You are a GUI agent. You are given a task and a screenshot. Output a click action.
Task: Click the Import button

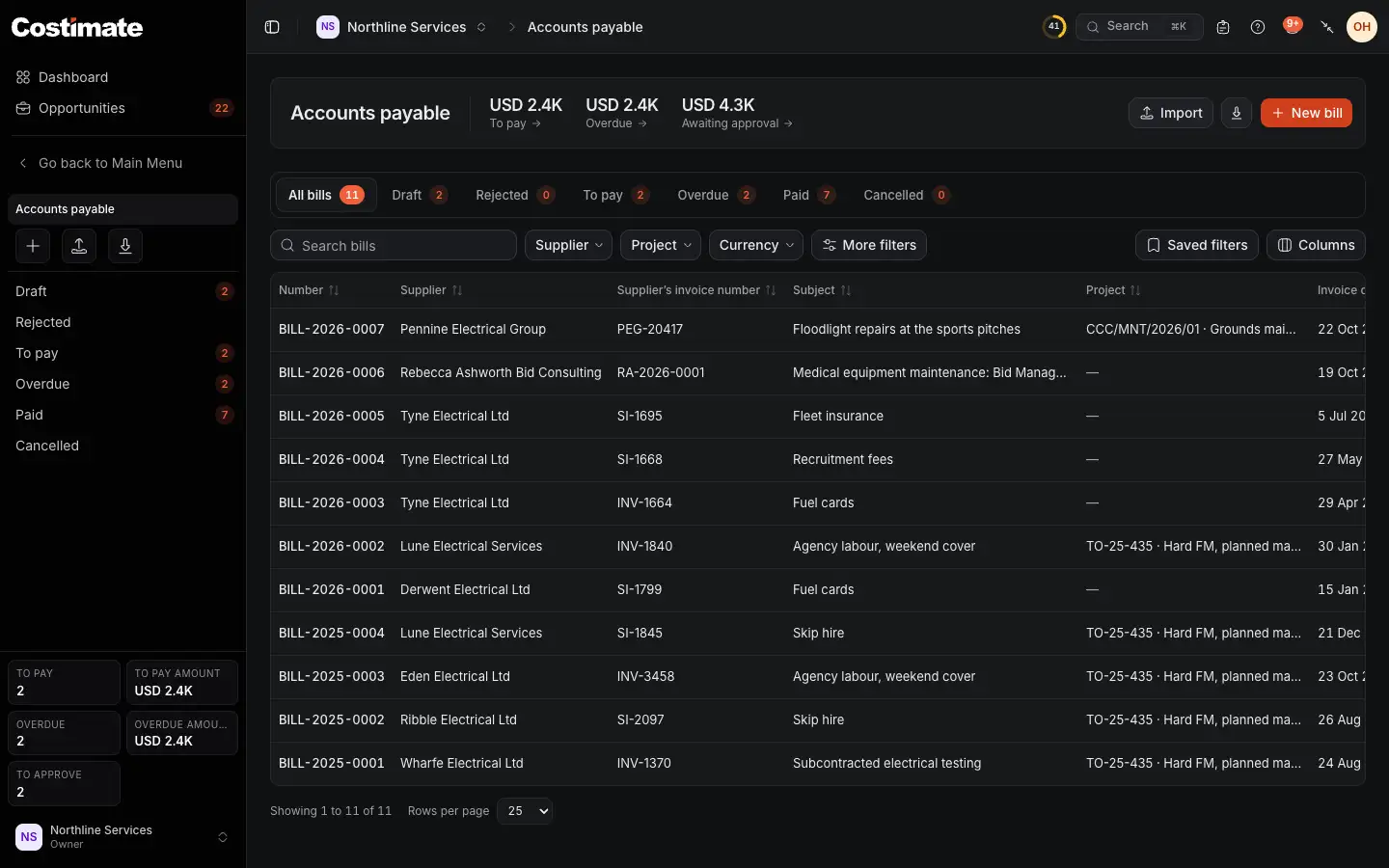1171,113
